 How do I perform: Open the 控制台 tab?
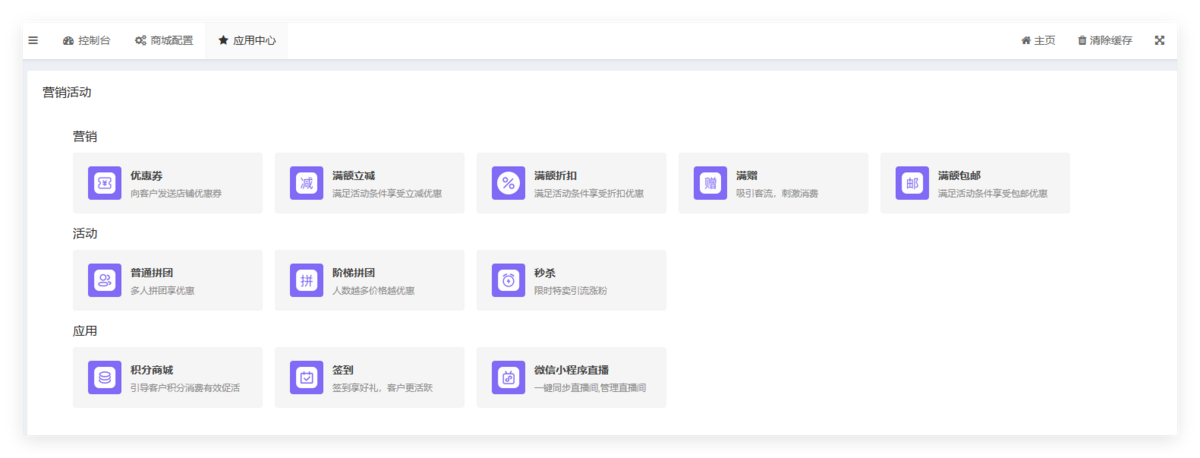(86, 41)
